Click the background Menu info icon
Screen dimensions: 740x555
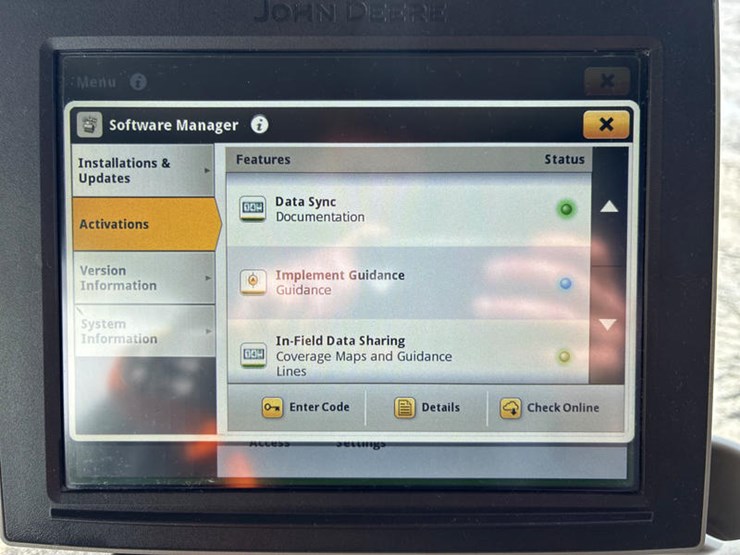[138, 82]
